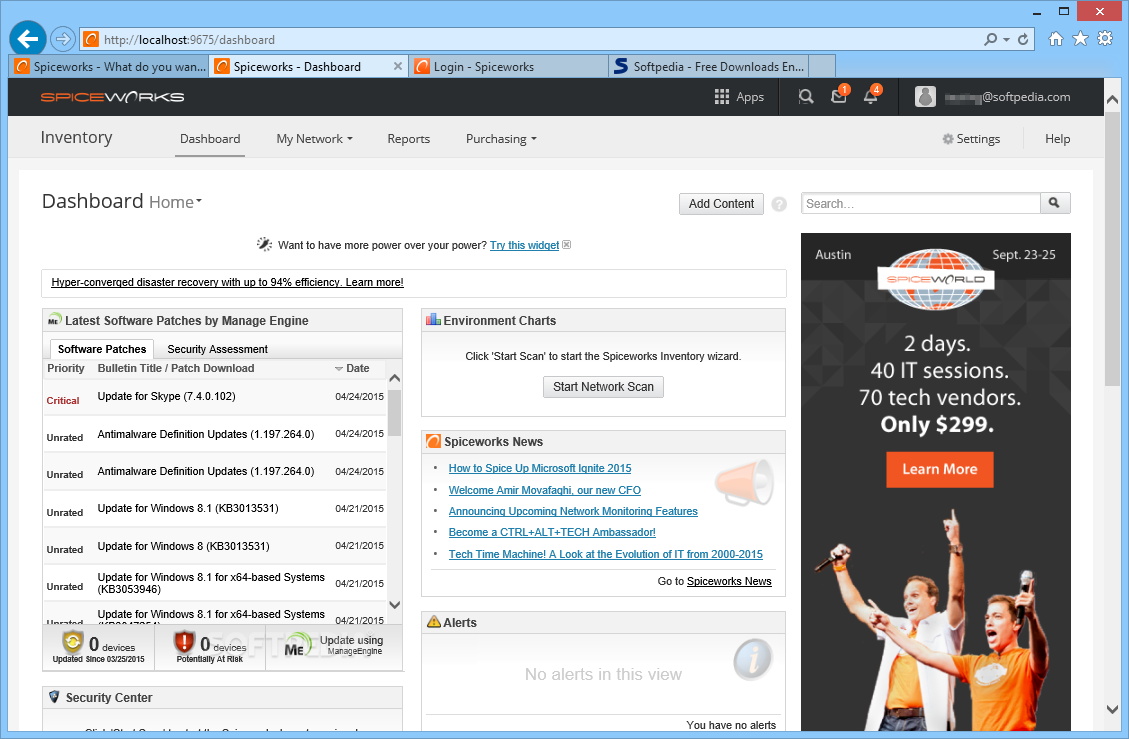Open Hyper-converged disaster recovery link
The height and width of the screenshot is (739, 1129).
click(228, 282)
